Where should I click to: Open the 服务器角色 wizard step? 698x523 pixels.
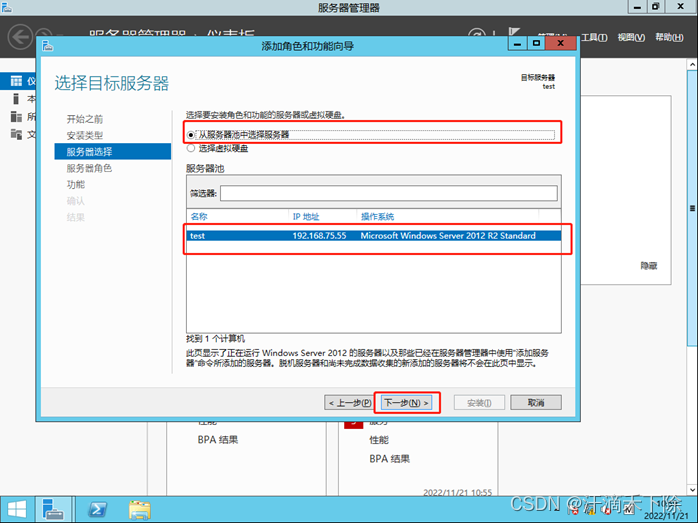click(x=89, y=168)
